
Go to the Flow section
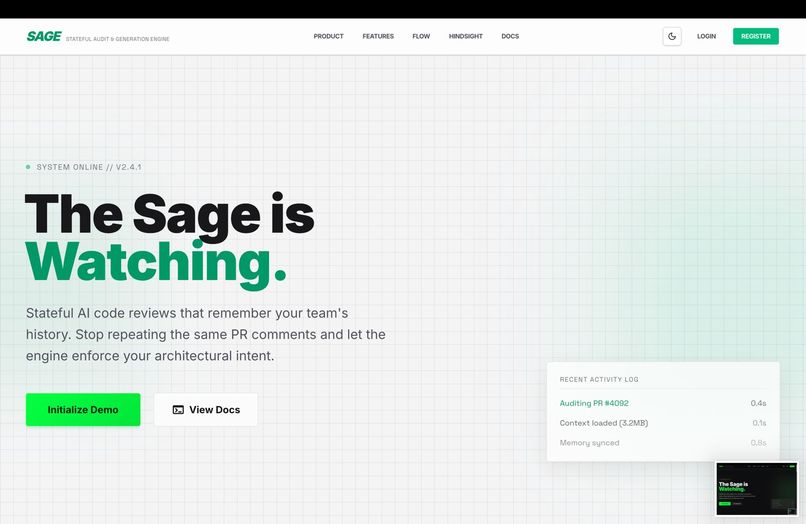[421, 37]
